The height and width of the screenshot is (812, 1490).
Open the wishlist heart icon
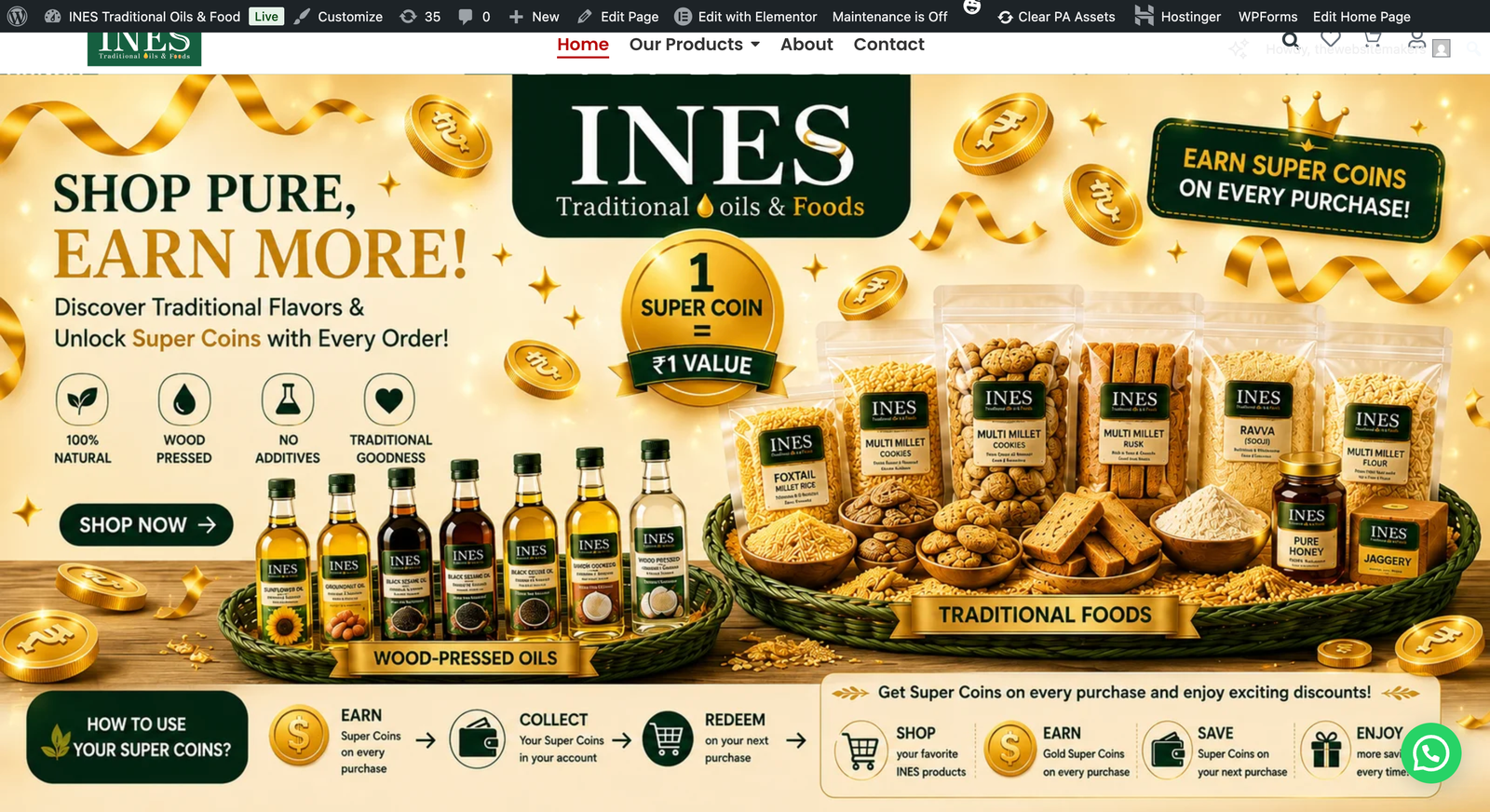1331,39
